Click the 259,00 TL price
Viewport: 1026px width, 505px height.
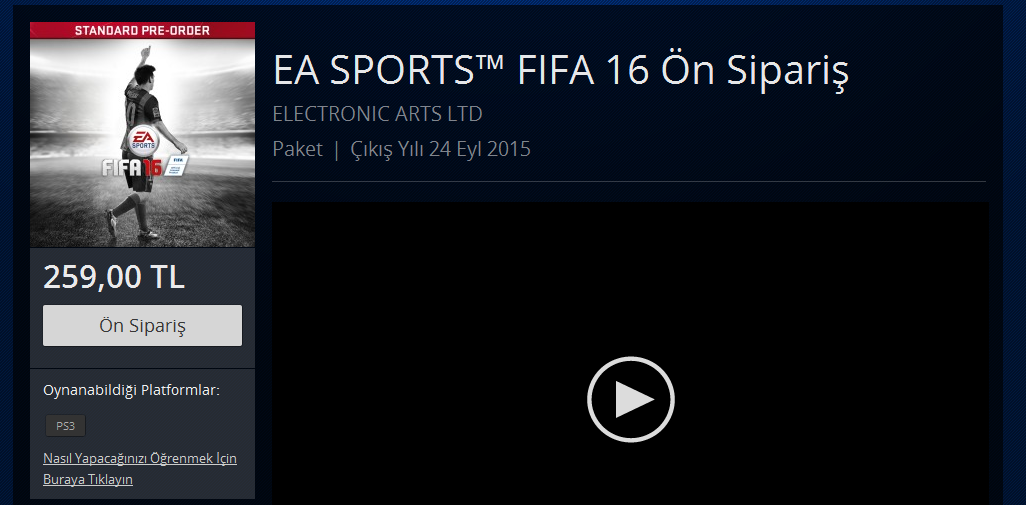click(114, 277)
